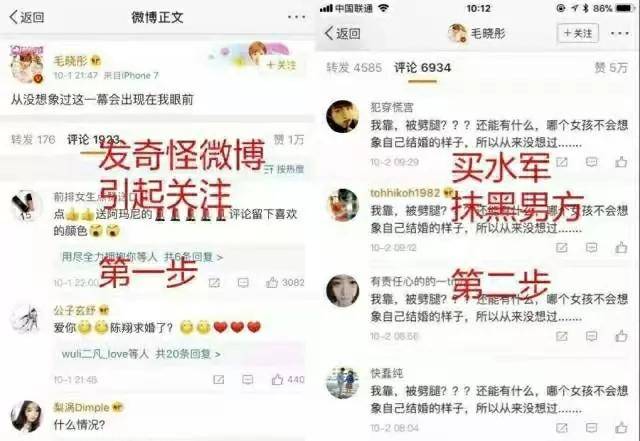Select the 评论 6934 tab
The image size is (640, 441).
point(422,67)
